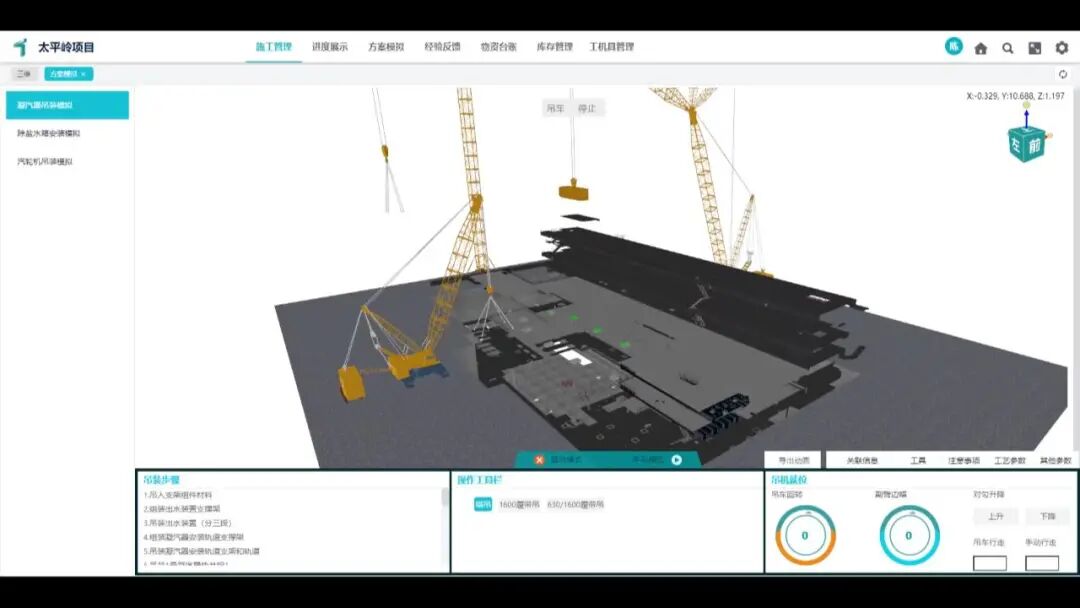Click the 停止 button above the viewport
1080x608 pixels.
click(587, 108)
